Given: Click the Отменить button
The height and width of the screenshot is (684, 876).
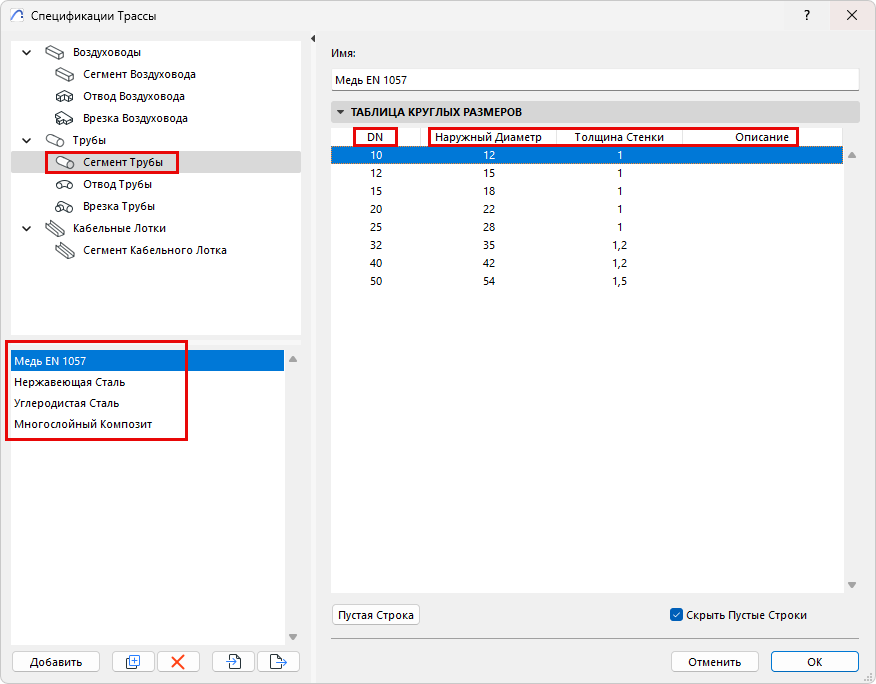Looking at the screenshot, I should tap(715, 662).
